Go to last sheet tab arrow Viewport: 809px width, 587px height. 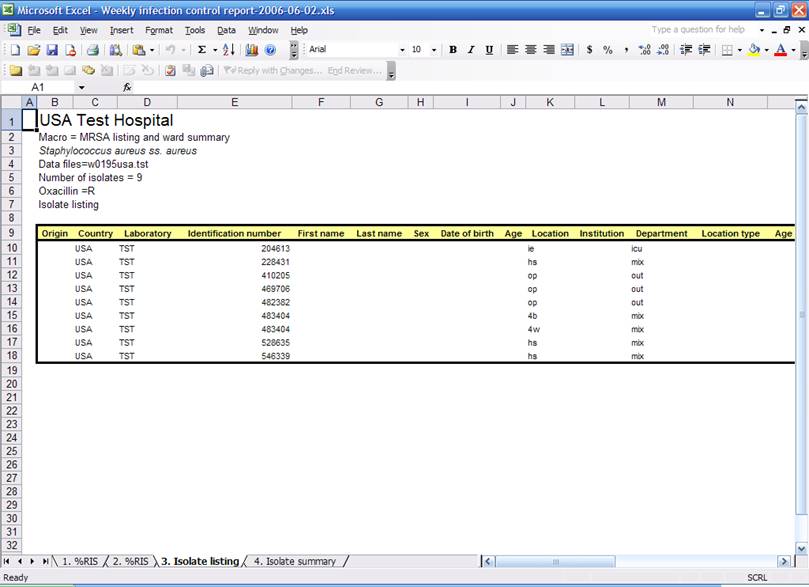(x=45, y=561)
